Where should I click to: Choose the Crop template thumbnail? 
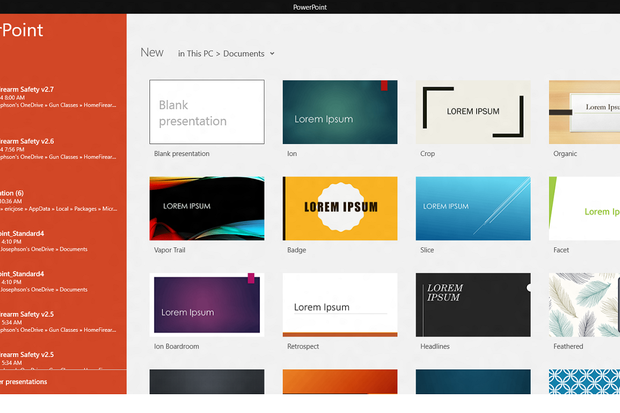tap(473, 112)
